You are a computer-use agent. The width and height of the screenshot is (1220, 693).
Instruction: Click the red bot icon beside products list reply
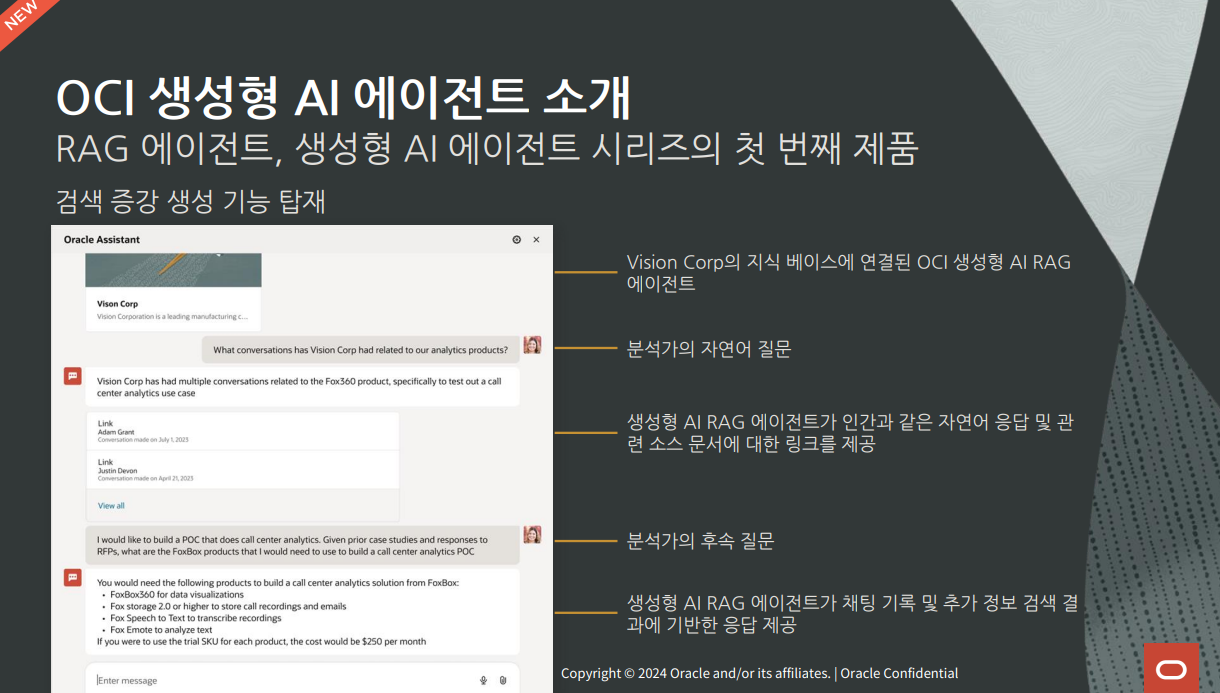[x=72, y=577]
